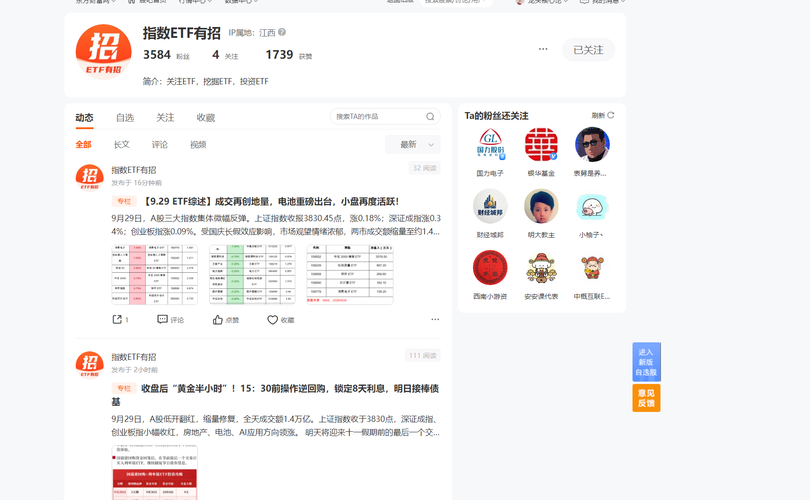The width and height of the screenshot is (810, 500).
Task: Open the 明大教主 avatar
Action: tap(541, 206)
